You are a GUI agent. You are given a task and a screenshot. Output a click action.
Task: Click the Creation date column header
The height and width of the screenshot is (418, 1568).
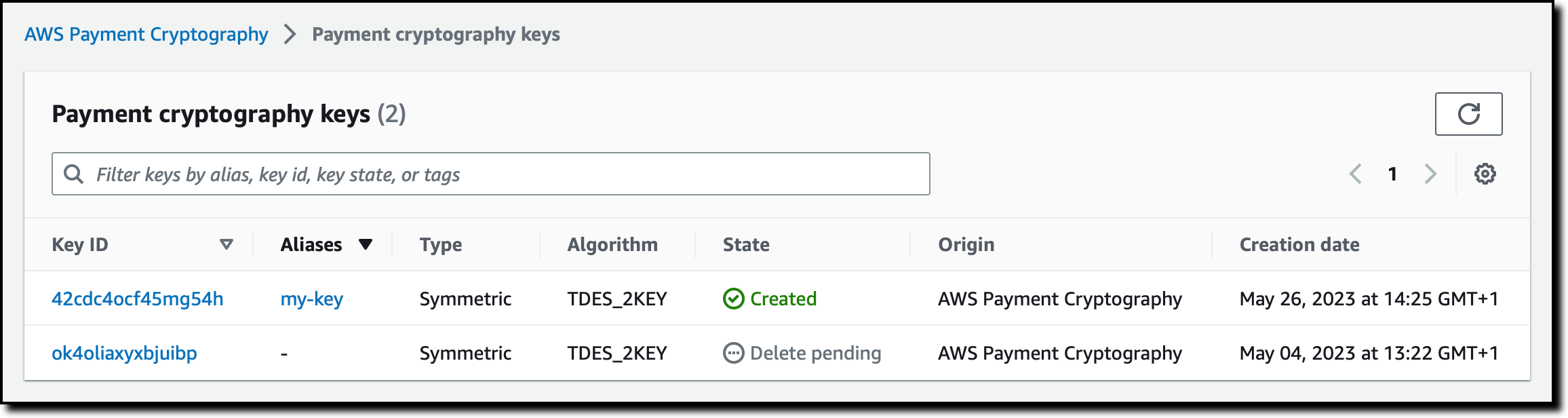pos(1299,244)
